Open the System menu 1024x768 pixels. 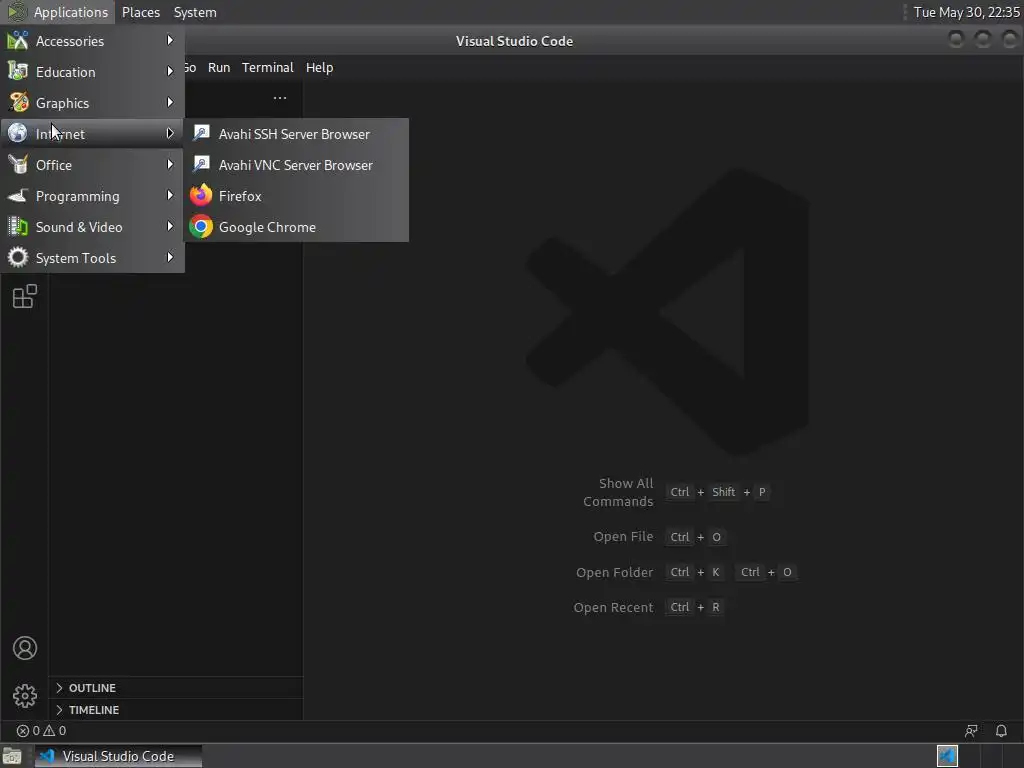coord(195,12)
